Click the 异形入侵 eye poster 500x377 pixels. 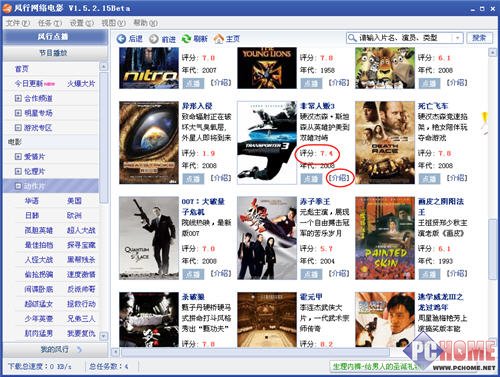pyautogui.click(x=149, y=143)
